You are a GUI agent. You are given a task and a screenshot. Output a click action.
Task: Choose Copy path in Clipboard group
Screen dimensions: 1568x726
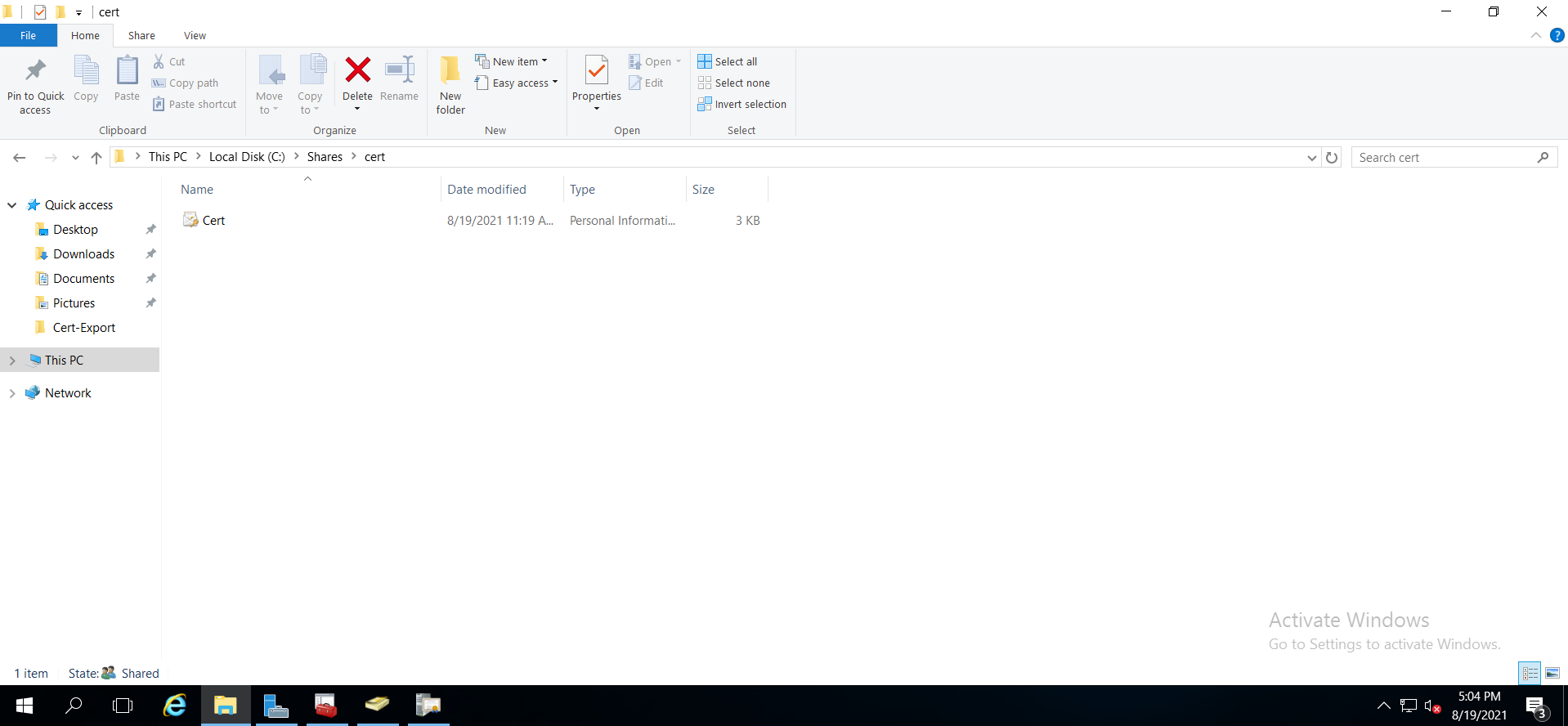point(186,83)
